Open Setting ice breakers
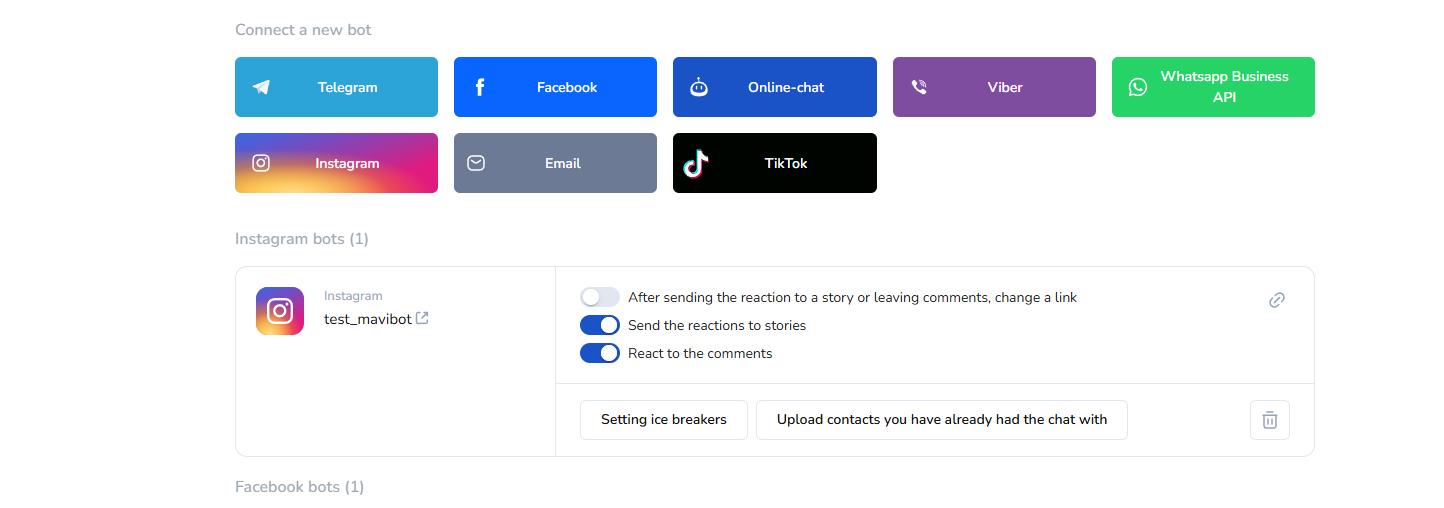The width and height of the screenshot is (1444, 508). pos(664,420)
